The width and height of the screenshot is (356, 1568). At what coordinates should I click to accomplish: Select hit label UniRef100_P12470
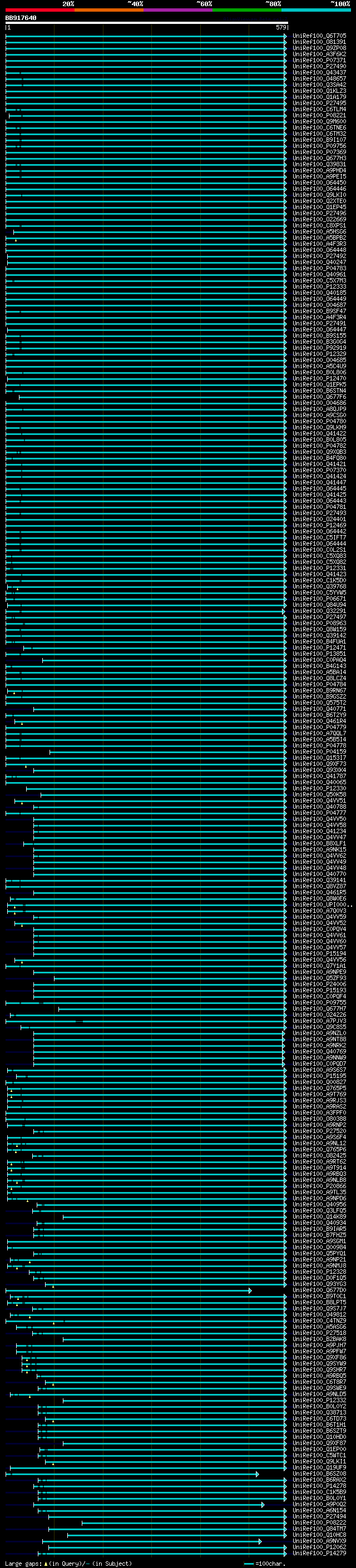(319, 379)
